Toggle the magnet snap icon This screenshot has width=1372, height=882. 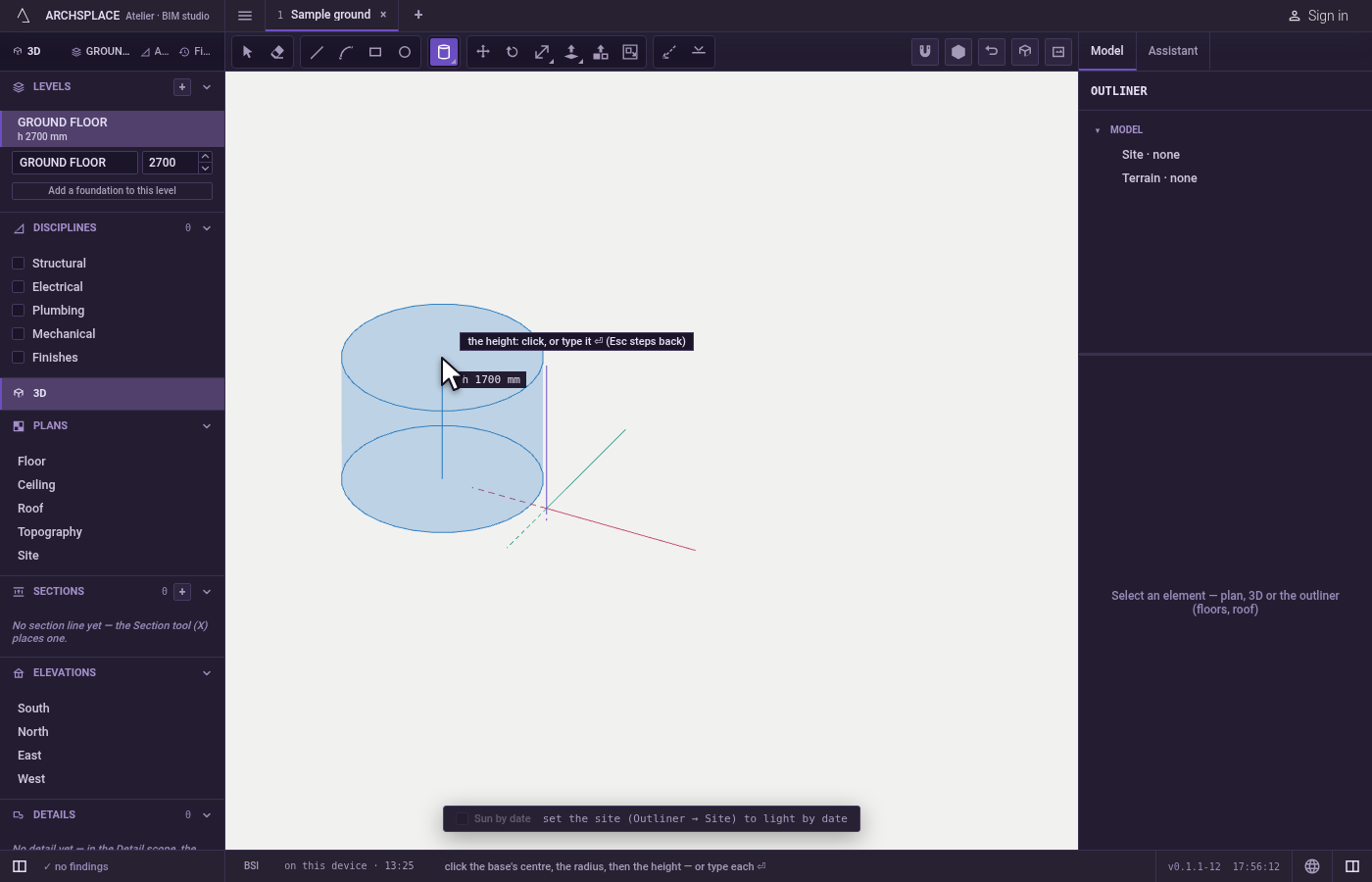pyautogui.click(x=925, y=52)
